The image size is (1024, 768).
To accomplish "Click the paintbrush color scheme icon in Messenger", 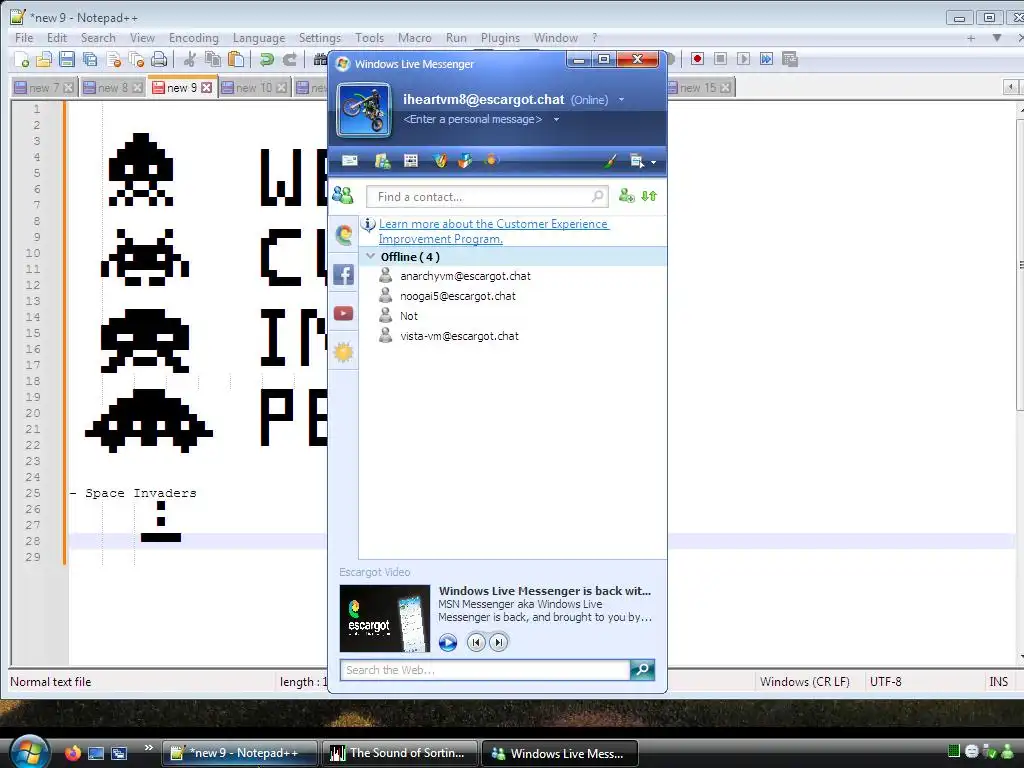I will pos(609,161).
